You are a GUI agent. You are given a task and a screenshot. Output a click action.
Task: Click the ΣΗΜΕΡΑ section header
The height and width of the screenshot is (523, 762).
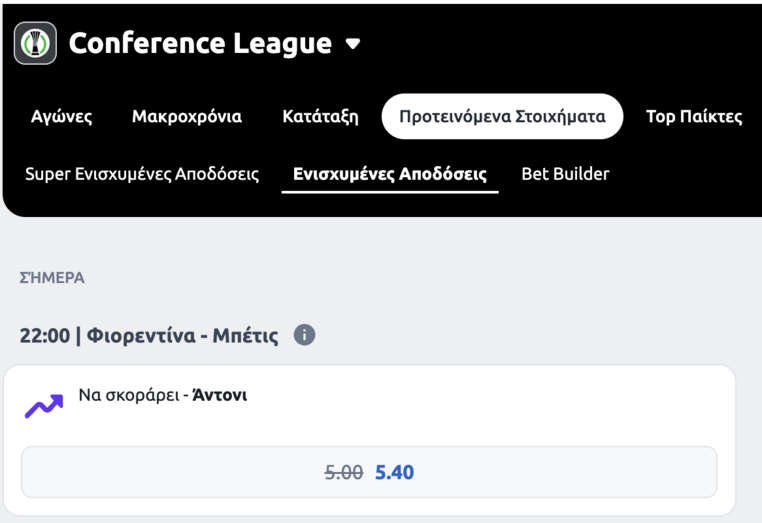52,278
